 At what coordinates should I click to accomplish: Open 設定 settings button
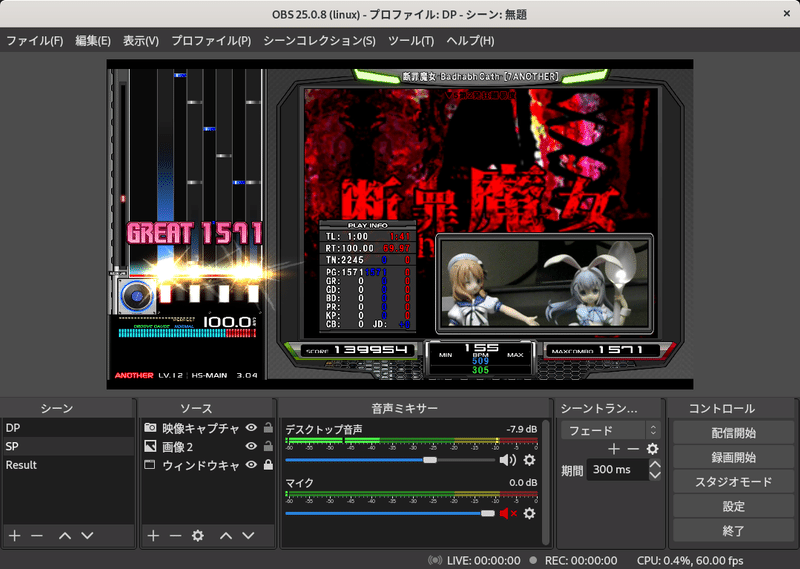point(733,506)
